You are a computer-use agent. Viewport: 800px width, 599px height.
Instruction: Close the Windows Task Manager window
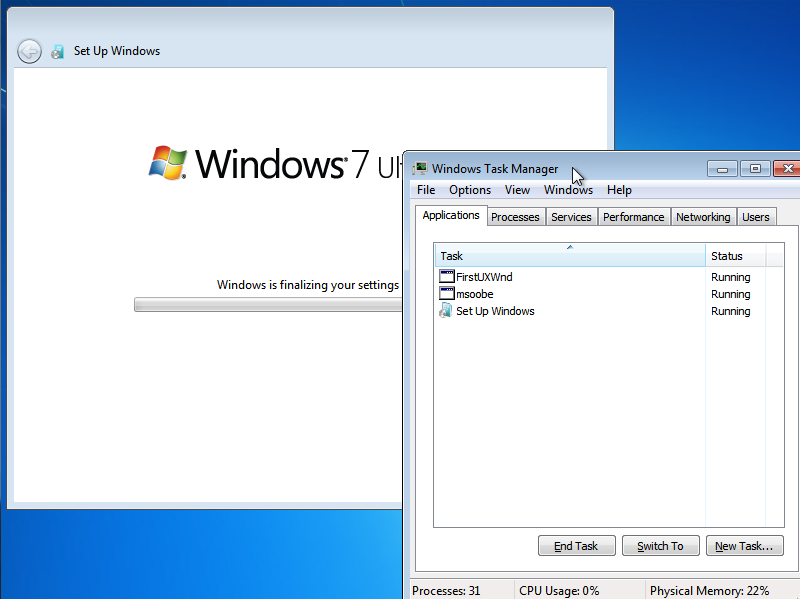tap(787, 169)
